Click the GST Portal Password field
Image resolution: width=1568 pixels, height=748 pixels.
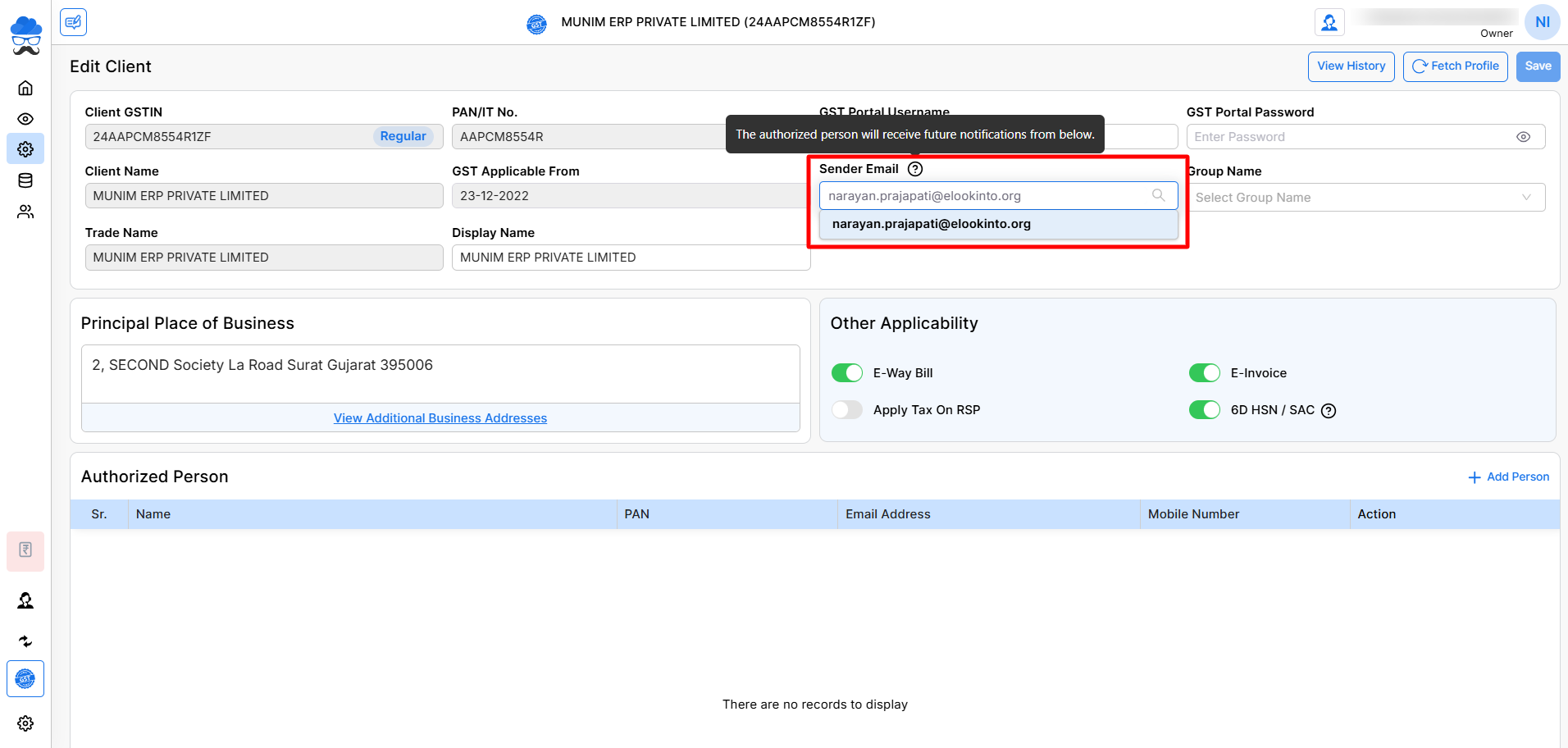tap(1365, 137)
